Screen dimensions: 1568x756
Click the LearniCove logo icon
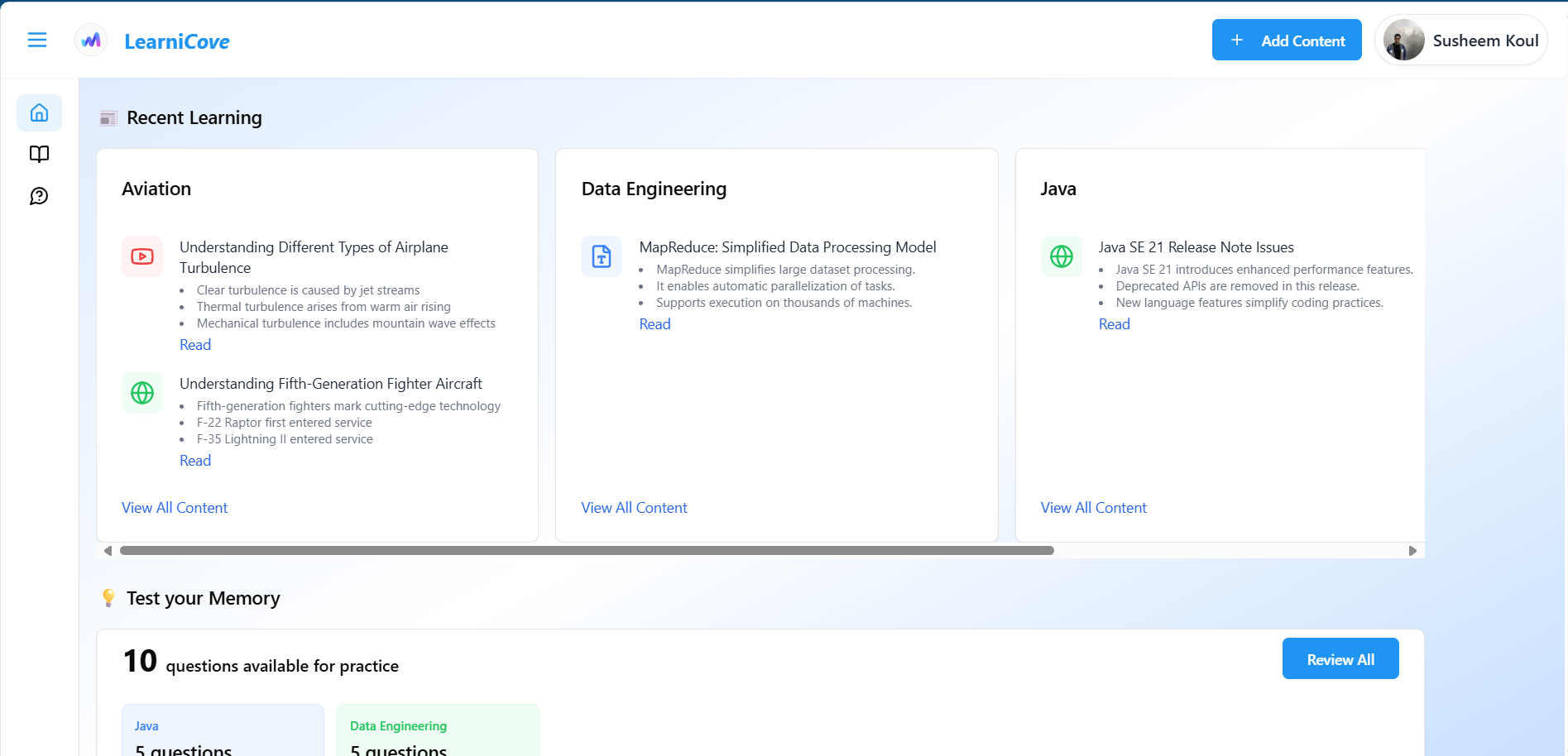pos(91,40)
